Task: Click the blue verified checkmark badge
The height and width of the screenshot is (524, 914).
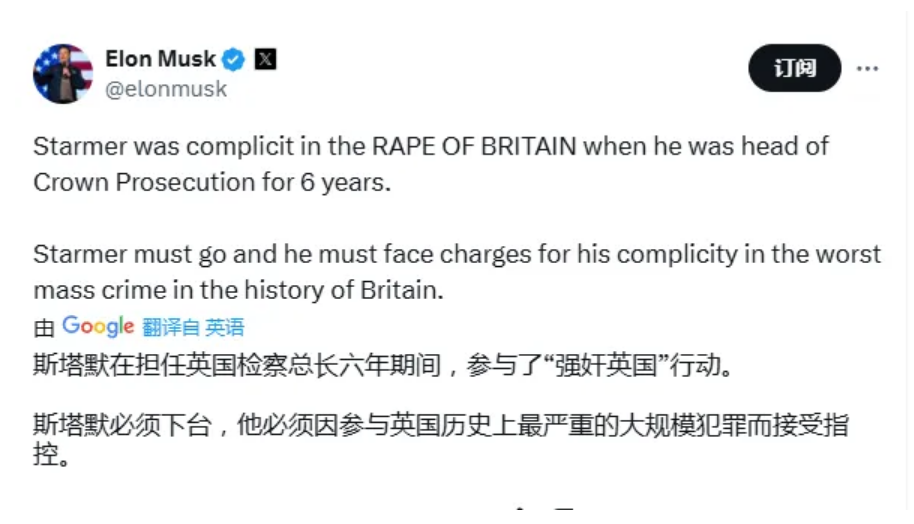Action: pos(233,60)
